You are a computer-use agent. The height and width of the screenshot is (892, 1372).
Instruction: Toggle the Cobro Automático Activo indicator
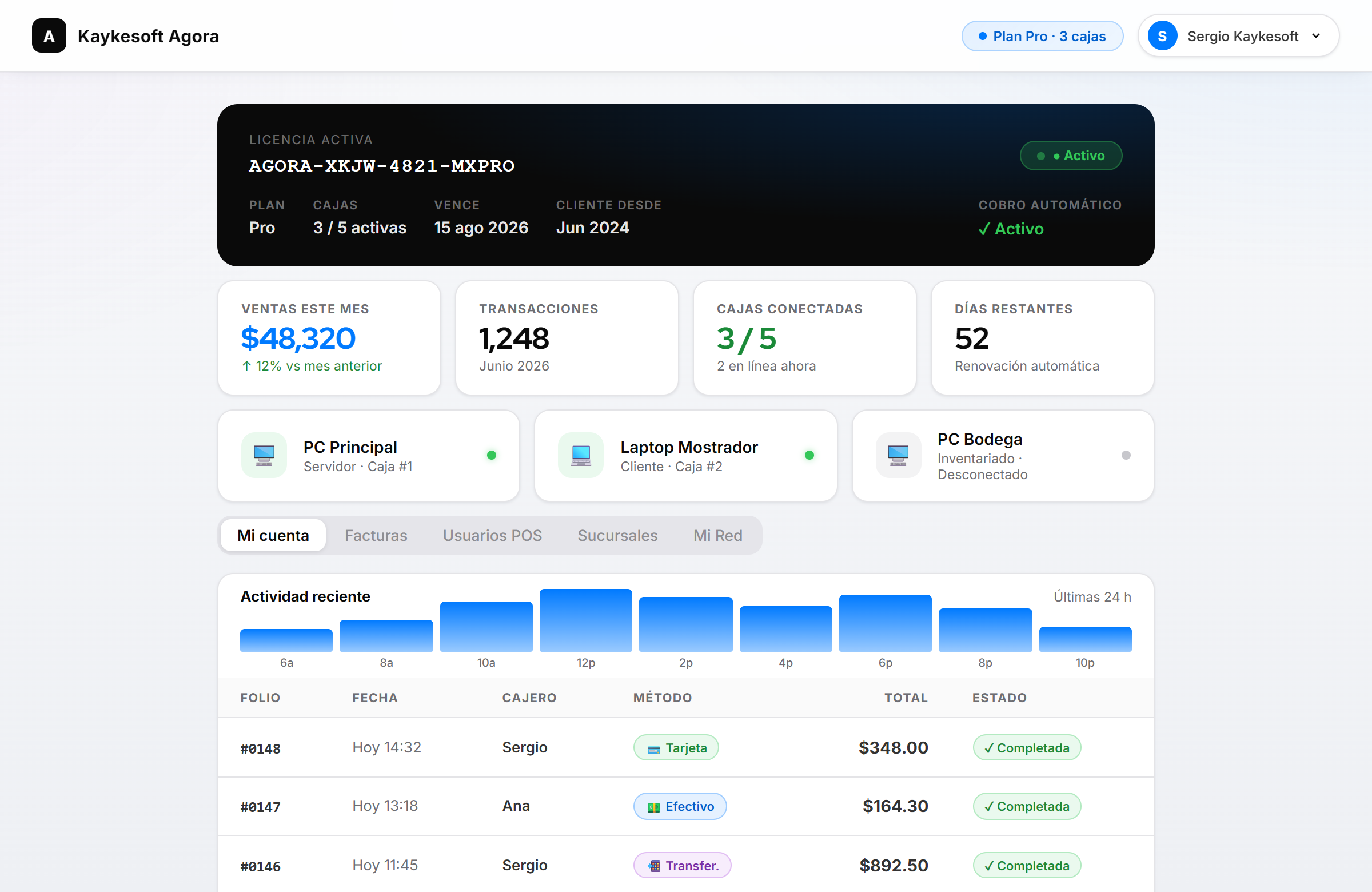(1011, 229)
